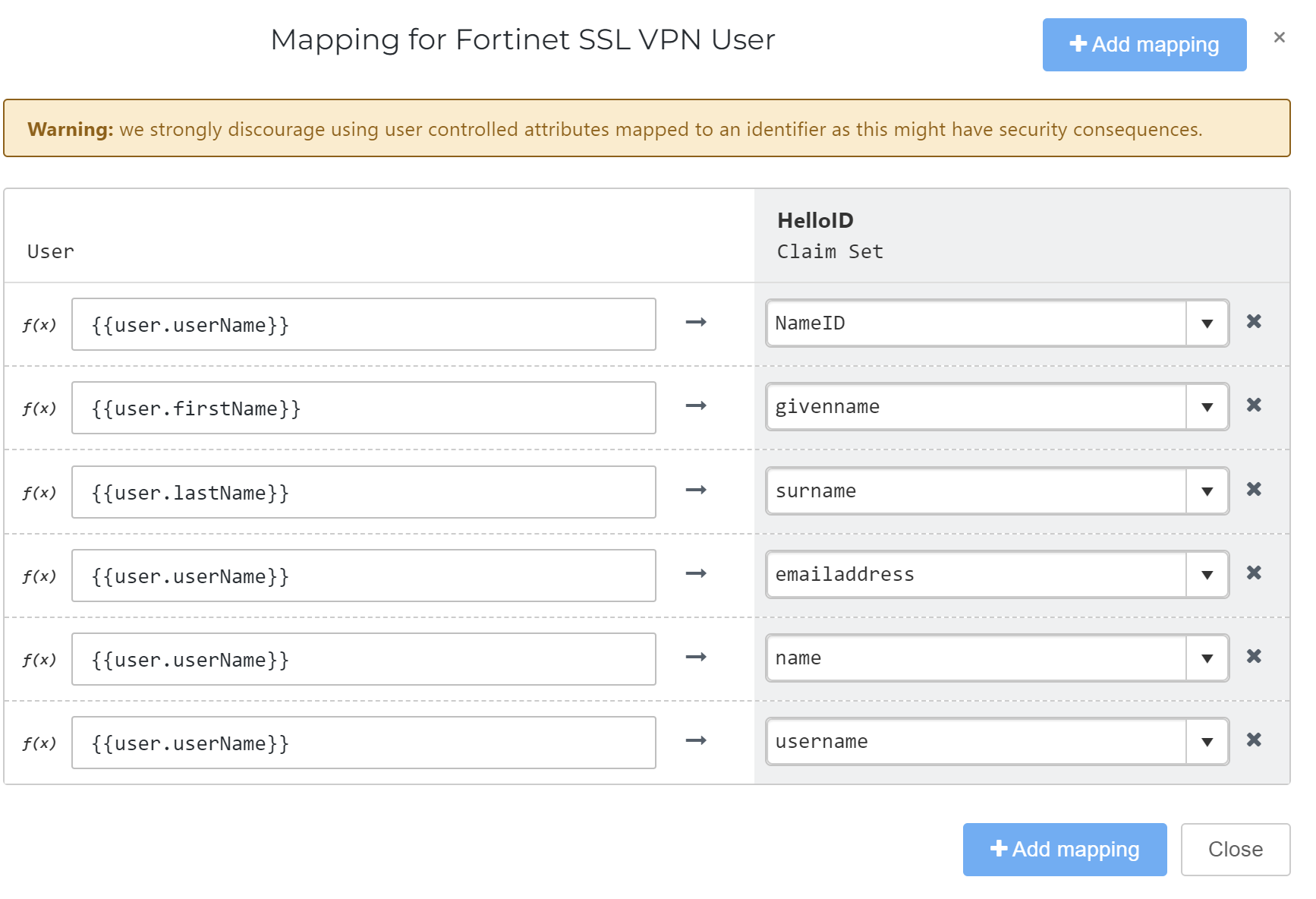Click the User column label
1316x899 pixels.
(51, 251)
